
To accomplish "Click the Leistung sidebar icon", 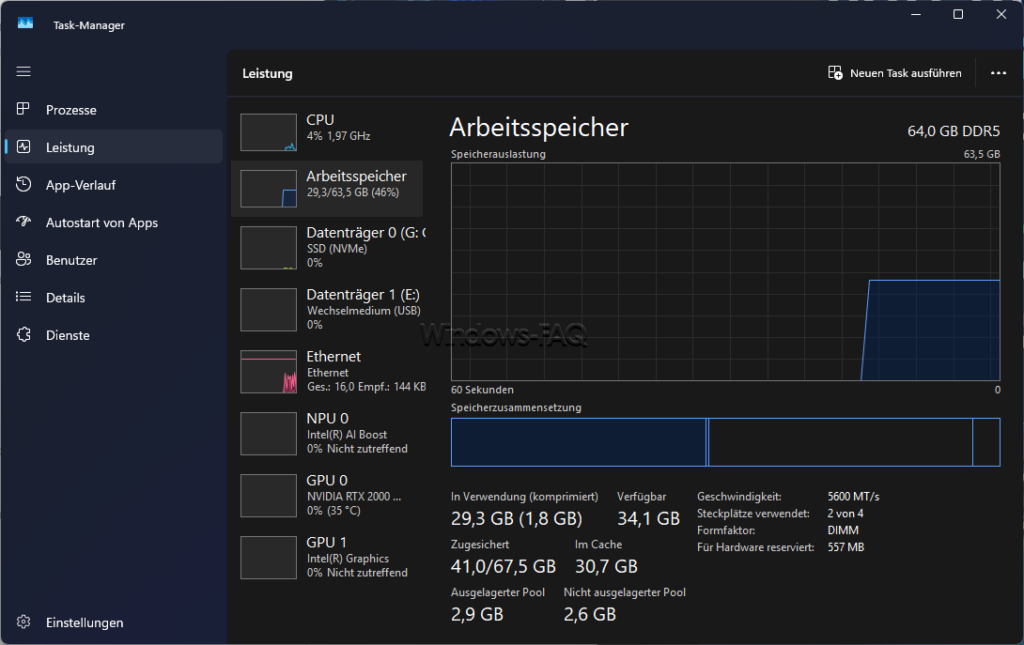I will tap(24, 147).
